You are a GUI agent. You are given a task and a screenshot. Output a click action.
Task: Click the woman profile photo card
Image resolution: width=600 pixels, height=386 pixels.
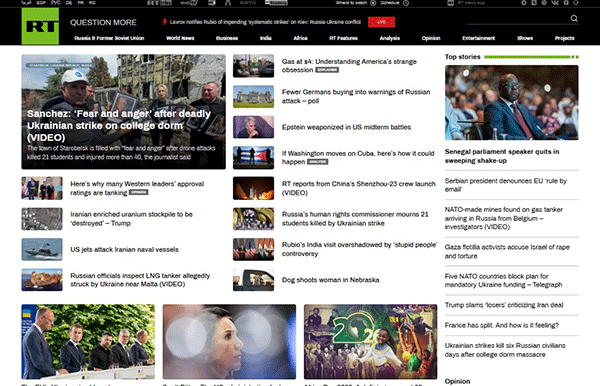click(x=229, y=342)
